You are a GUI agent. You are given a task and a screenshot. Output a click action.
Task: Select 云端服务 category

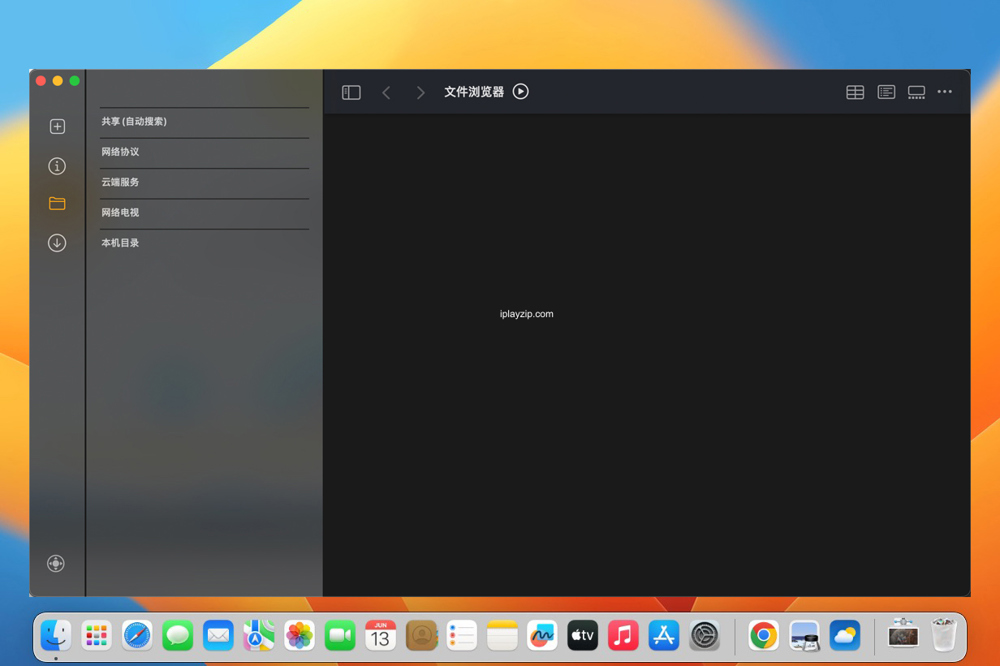tap(204, 182)
